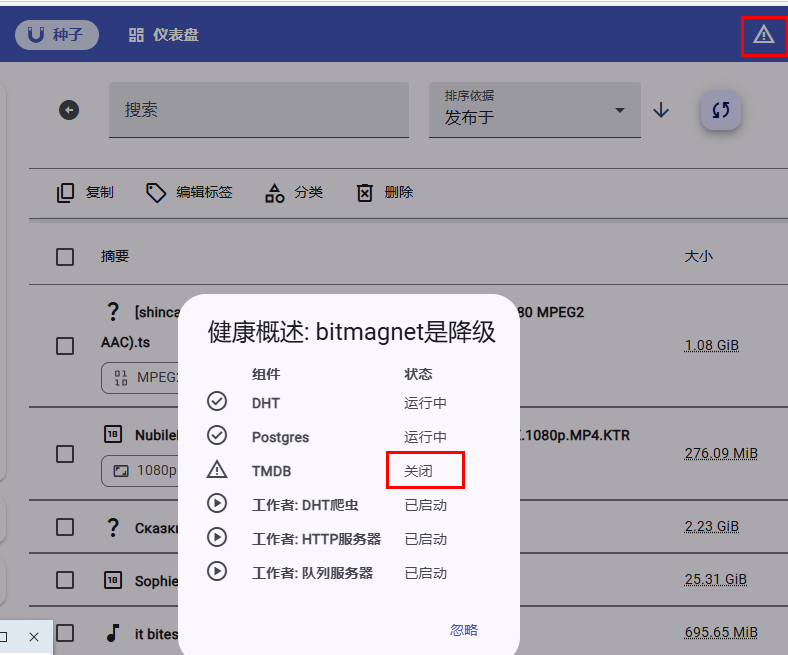Image resolution: width=788 pixels, height=655 pixels.
Task: Click the 25.31 GiB size value
Action: pyautogui.click(x=716, y=580)
